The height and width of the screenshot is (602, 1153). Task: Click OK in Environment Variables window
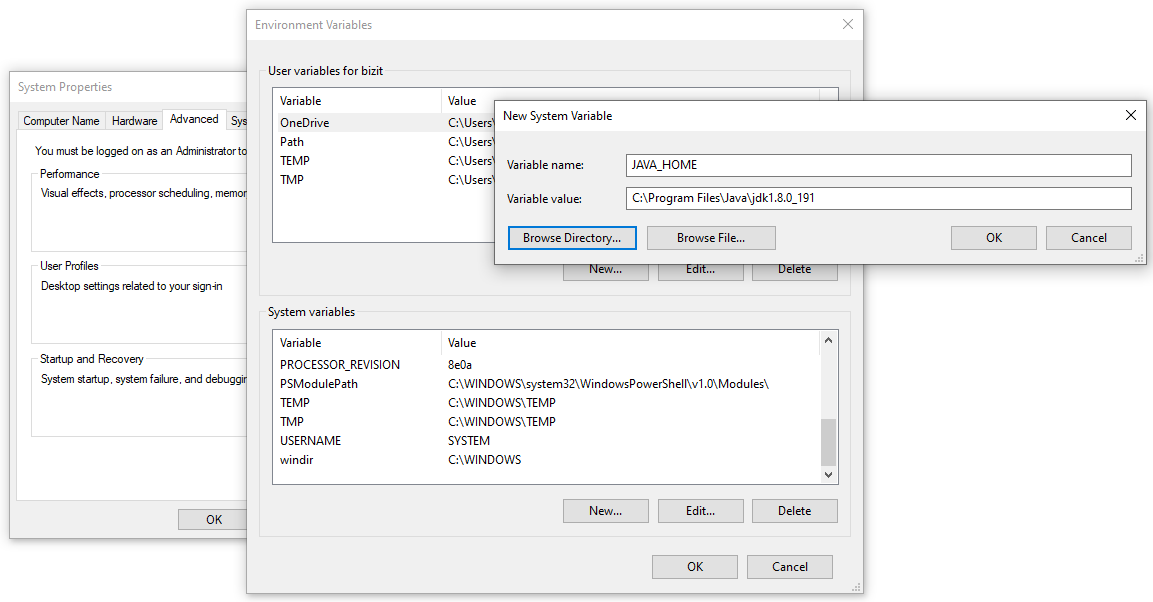[694, 567]
